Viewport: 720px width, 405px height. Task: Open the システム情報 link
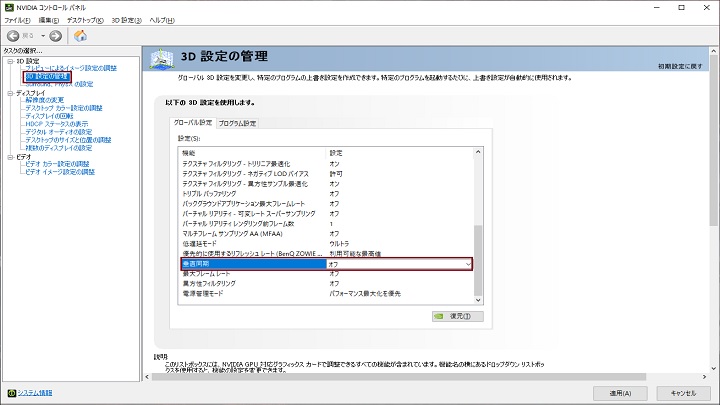35,393
